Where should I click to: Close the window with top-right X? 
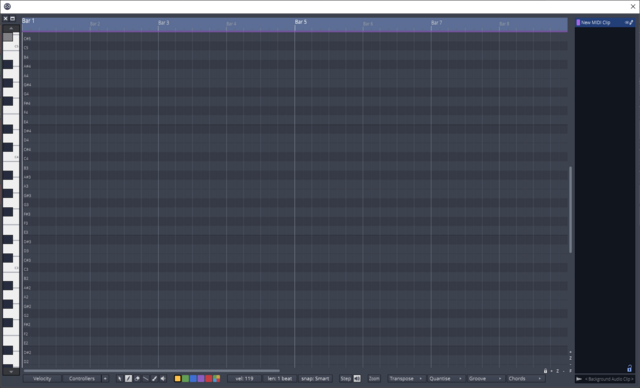pyautogui.click(x=633, y=7)
